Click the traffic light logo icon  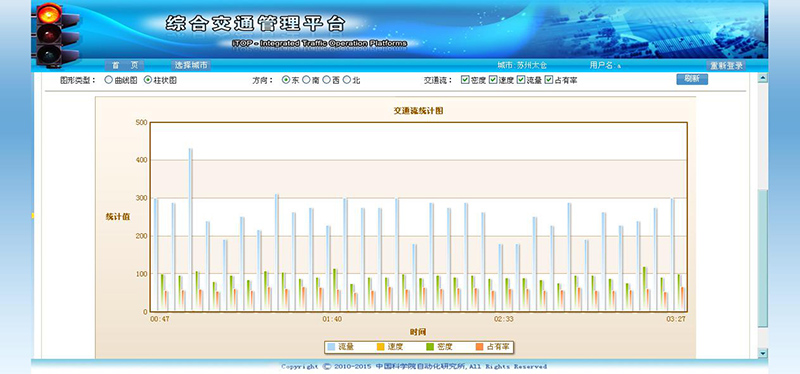[x=55, y=35]
